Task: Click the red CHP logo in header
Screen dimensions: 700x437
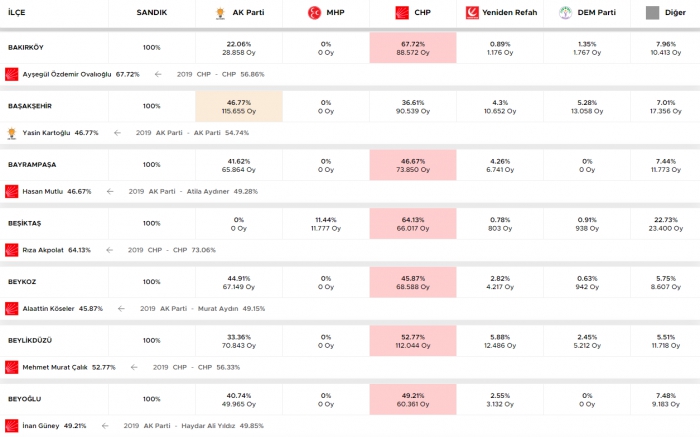Action: 401,13
